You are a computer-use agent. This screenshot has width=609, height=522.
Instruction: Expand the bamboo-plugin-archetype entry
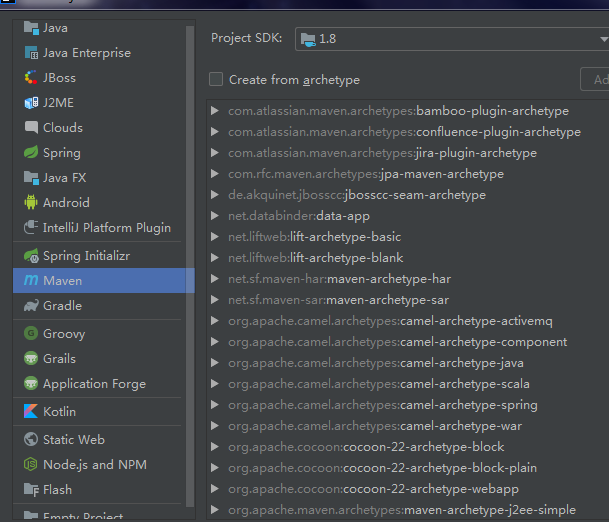(214, 111)
